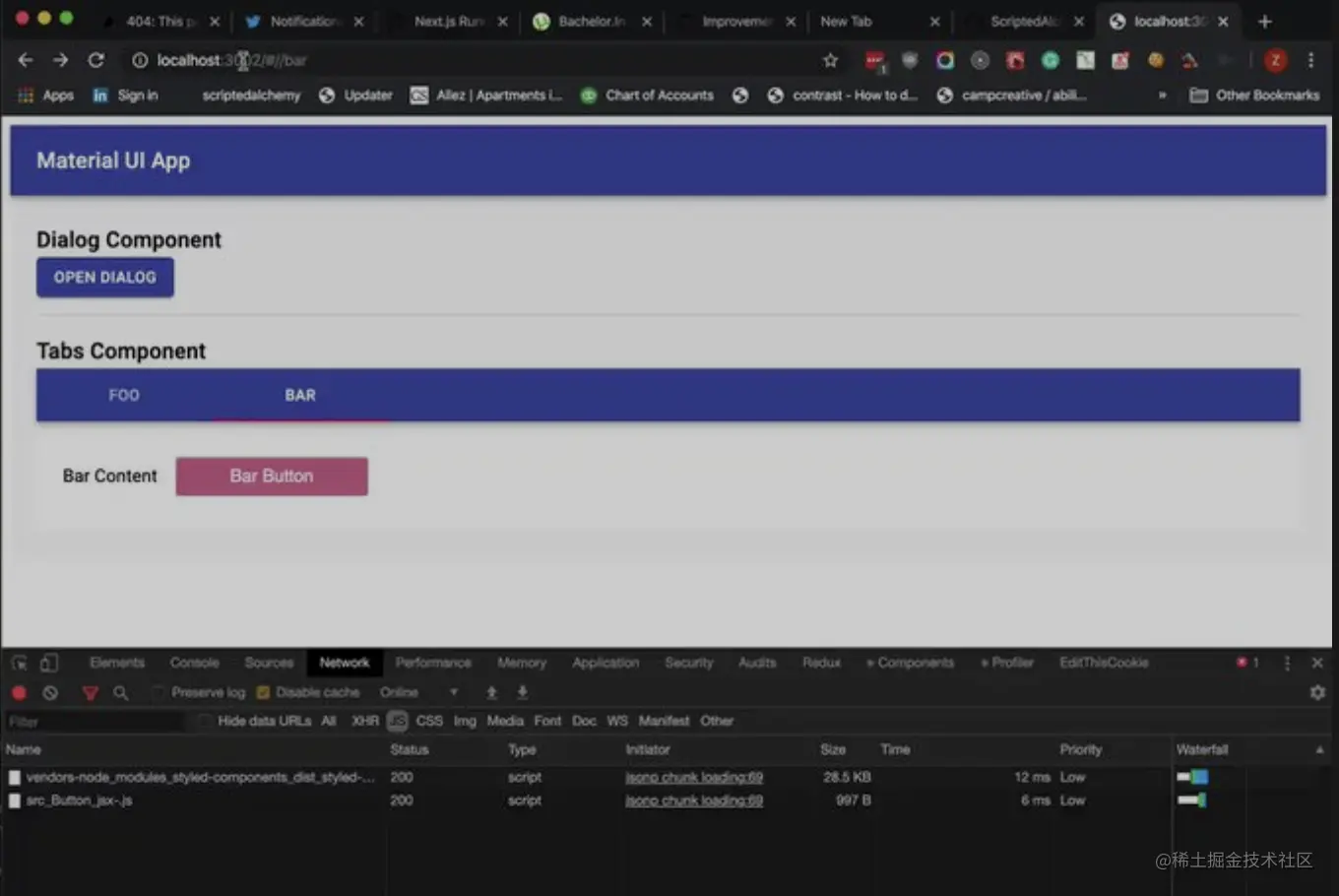Import a HAR file with upload arrow
The height and width of the screenshot is (896, 1339).
tap(491, 692)
